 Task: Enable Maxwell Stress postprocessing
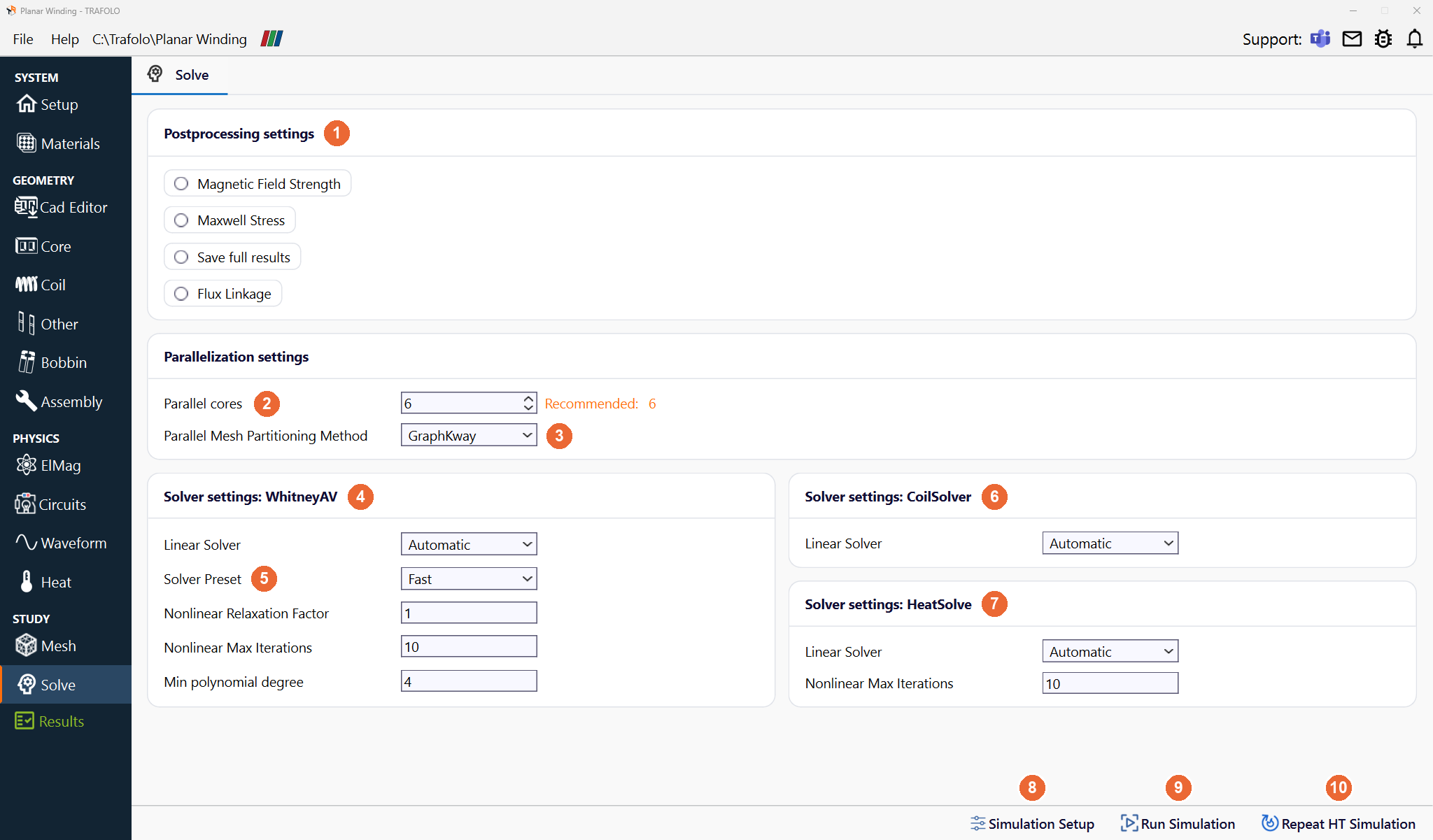tap(230, 220)
